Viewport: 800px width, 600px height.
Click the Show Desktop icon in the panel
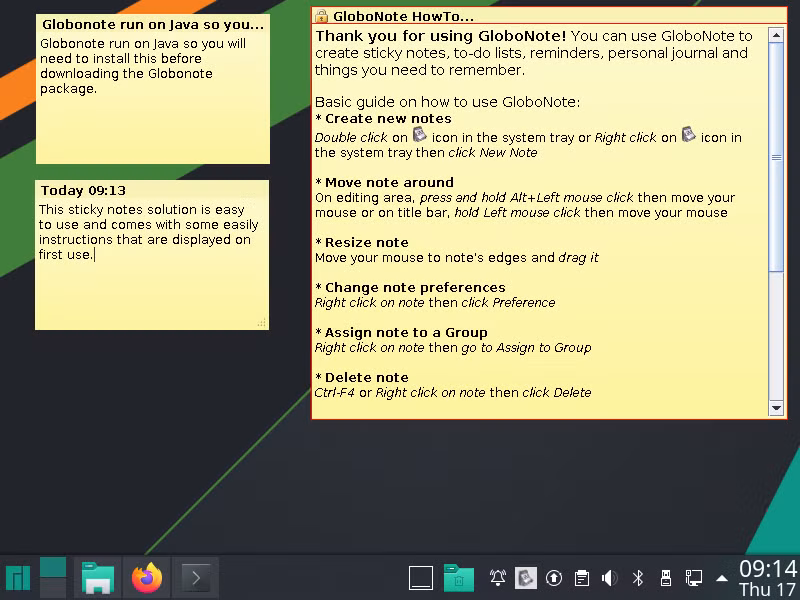[x=421, y=578]
